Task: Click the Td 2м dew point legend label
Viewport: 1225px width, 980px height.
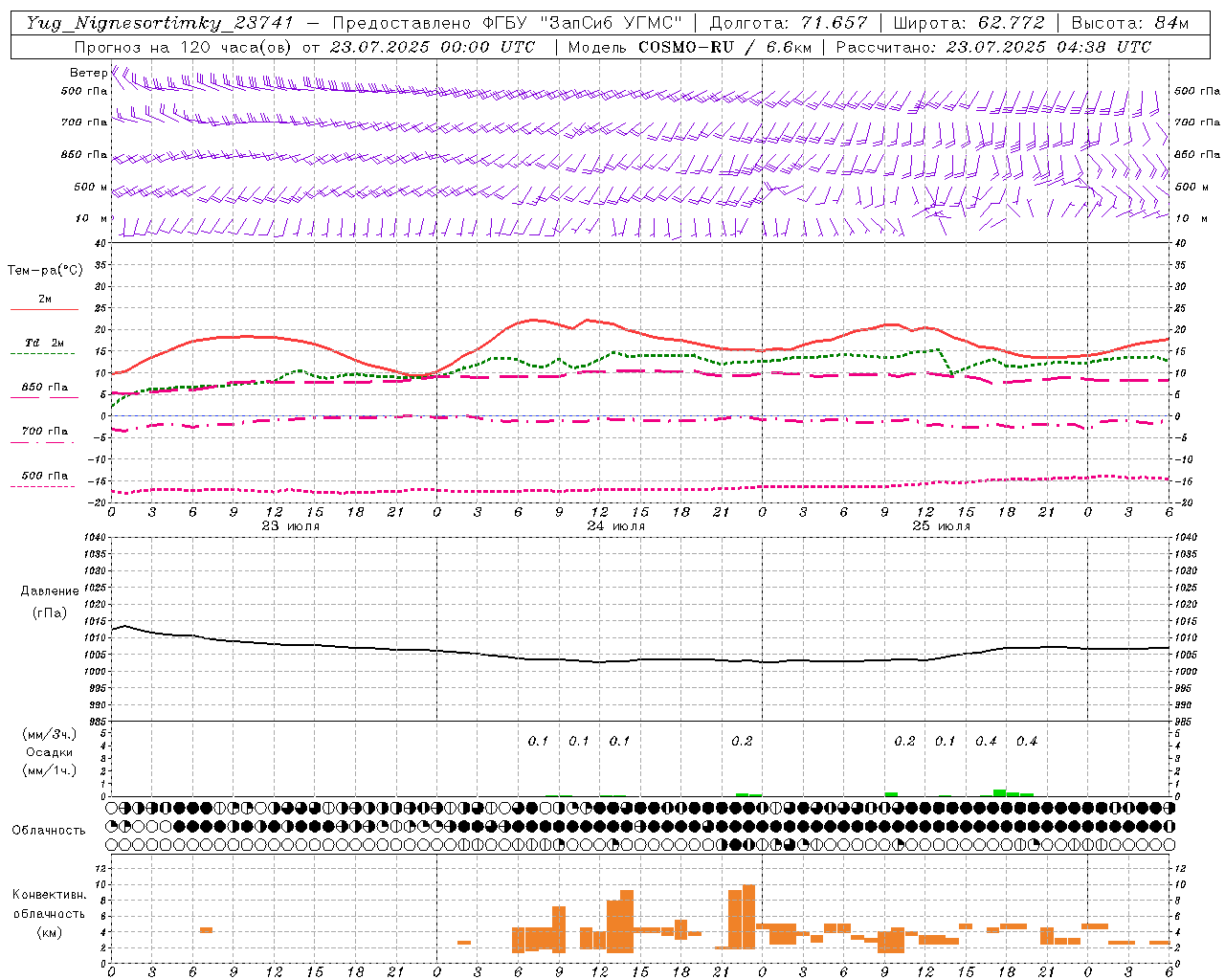Action: [x=44, y=343]
